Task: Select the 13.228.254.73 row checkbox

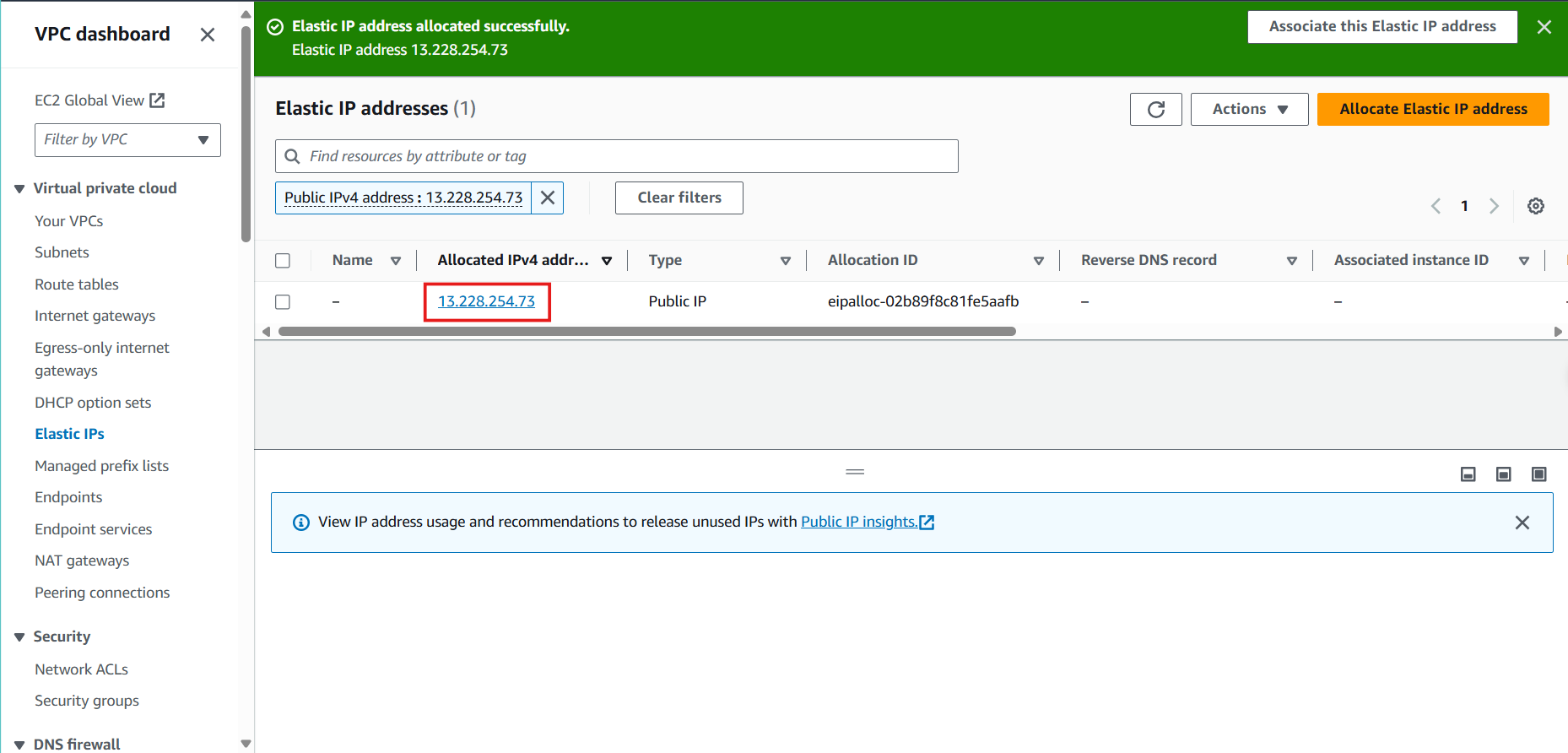Action: pyautogui.click(x=283, y=301)
